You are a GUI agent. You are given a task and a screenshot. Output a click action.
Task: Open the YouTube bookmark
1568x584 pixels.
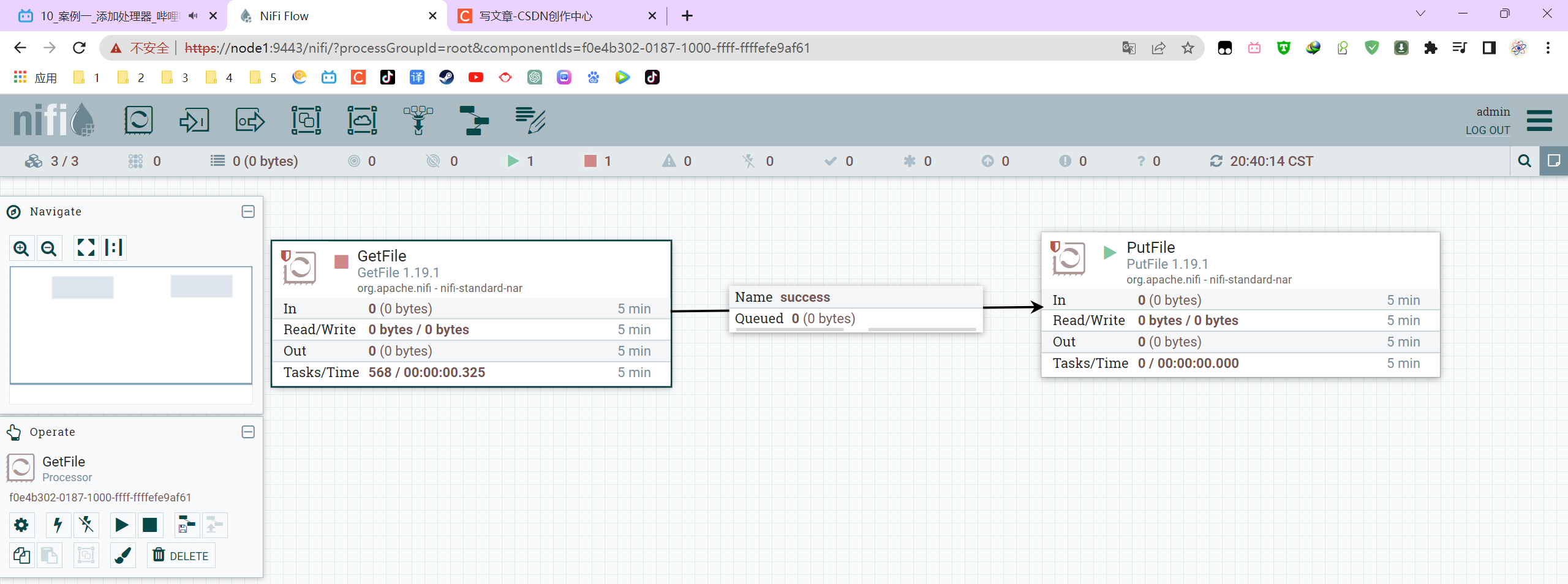pos(476,78)
